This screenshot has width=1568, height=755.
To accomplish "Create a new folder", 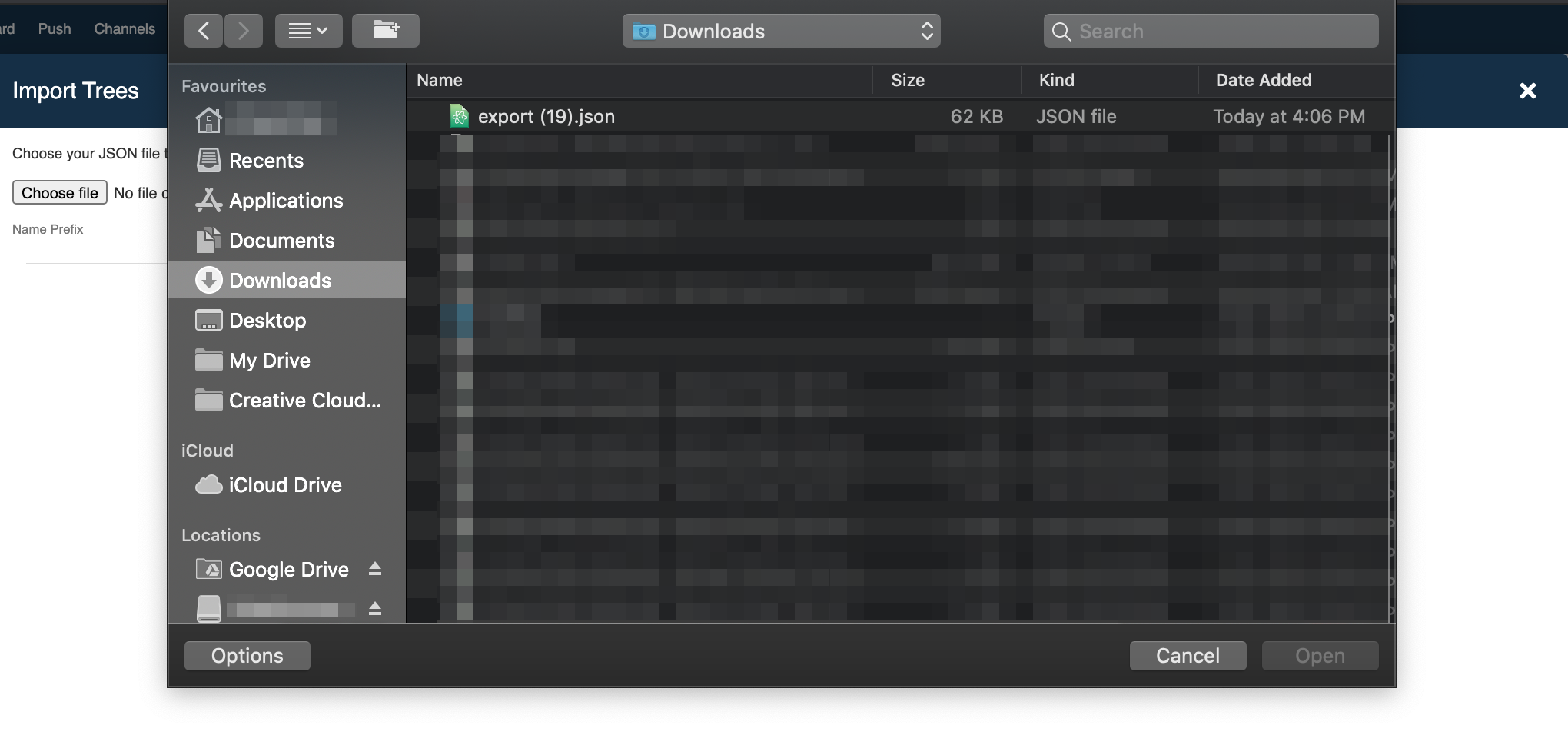I will (x=386, y=30).
